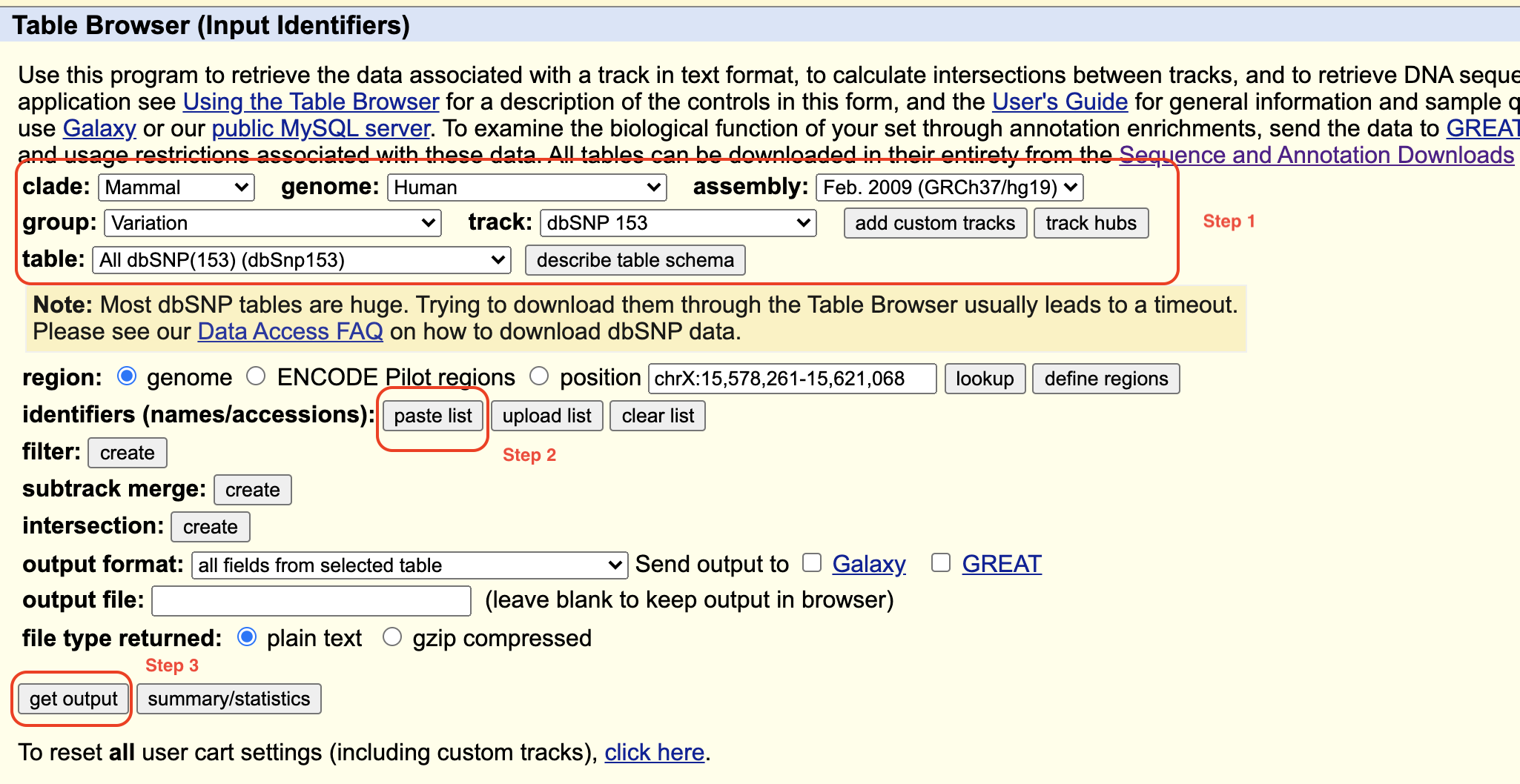Click the describe table schema button
The height and width of the screenshot is (784, 1520).
[635, 259]
